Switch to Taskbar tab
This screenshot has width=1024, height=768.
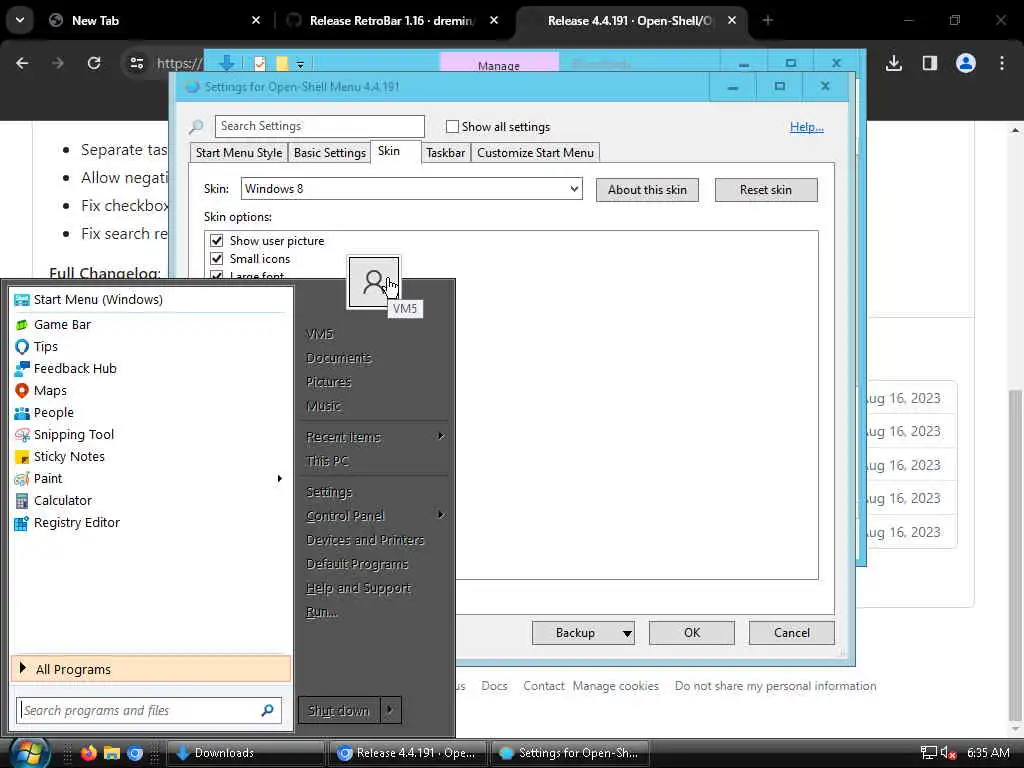coord(445,153)
